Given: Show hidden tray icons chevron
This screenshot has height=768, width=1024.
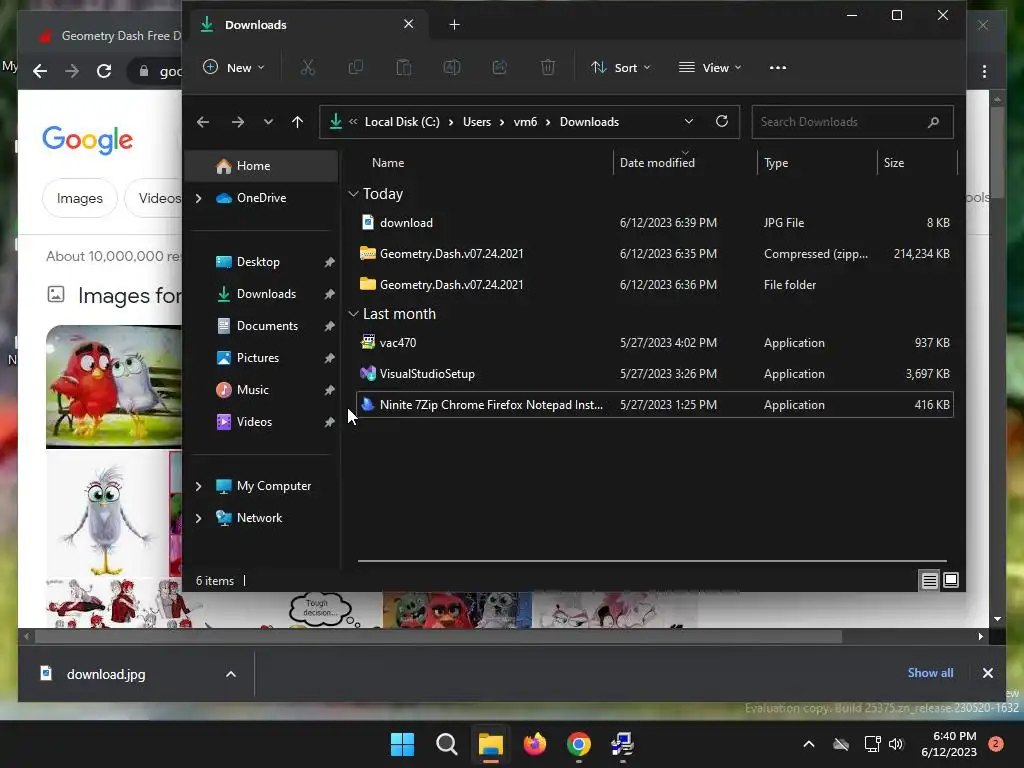Looking at the screenshot, I should [808, 744].
